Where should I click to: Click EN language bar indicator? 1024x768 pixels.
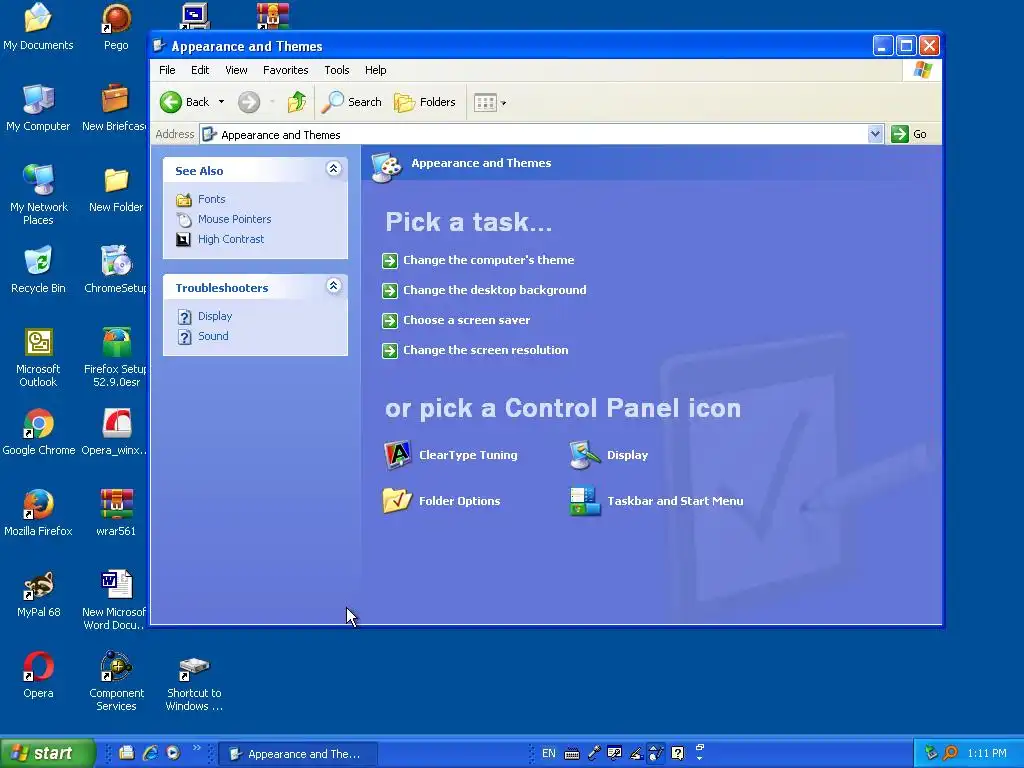pyautogui.click(x=549, y=753)
